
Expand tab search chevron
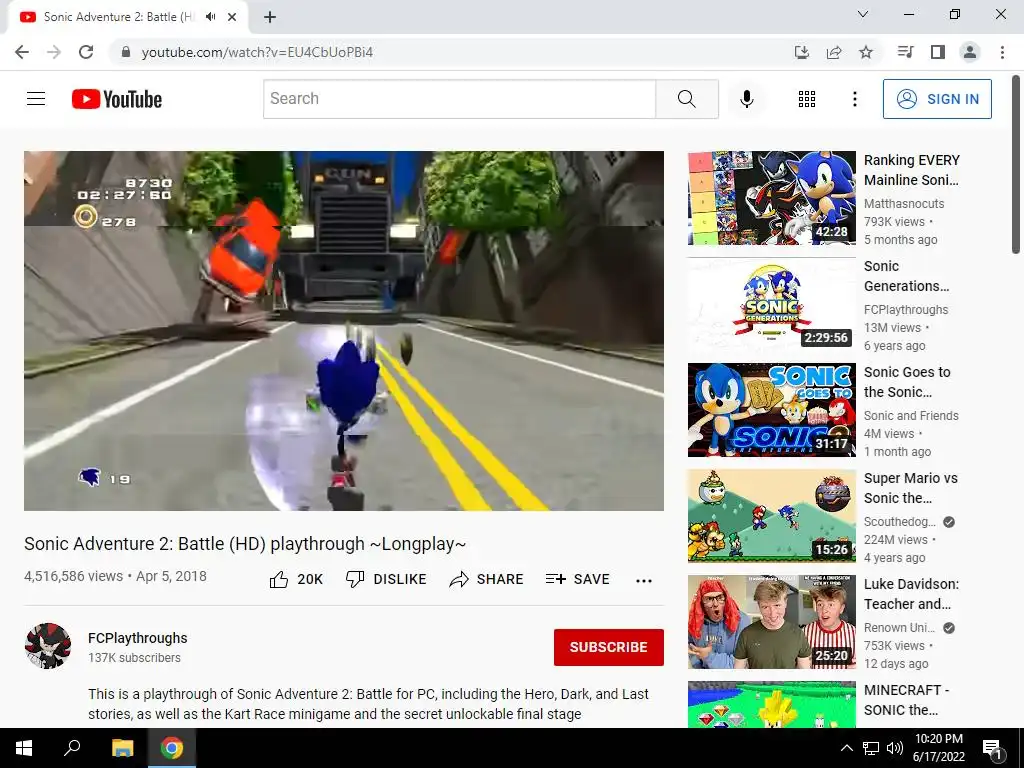863,14
